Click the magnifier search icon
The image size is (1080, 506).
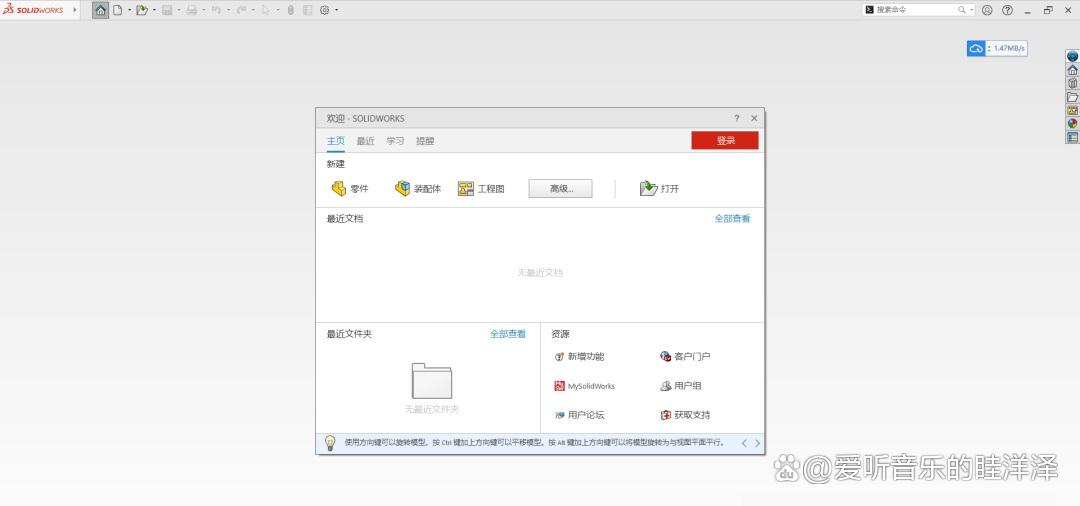point(962,10)
